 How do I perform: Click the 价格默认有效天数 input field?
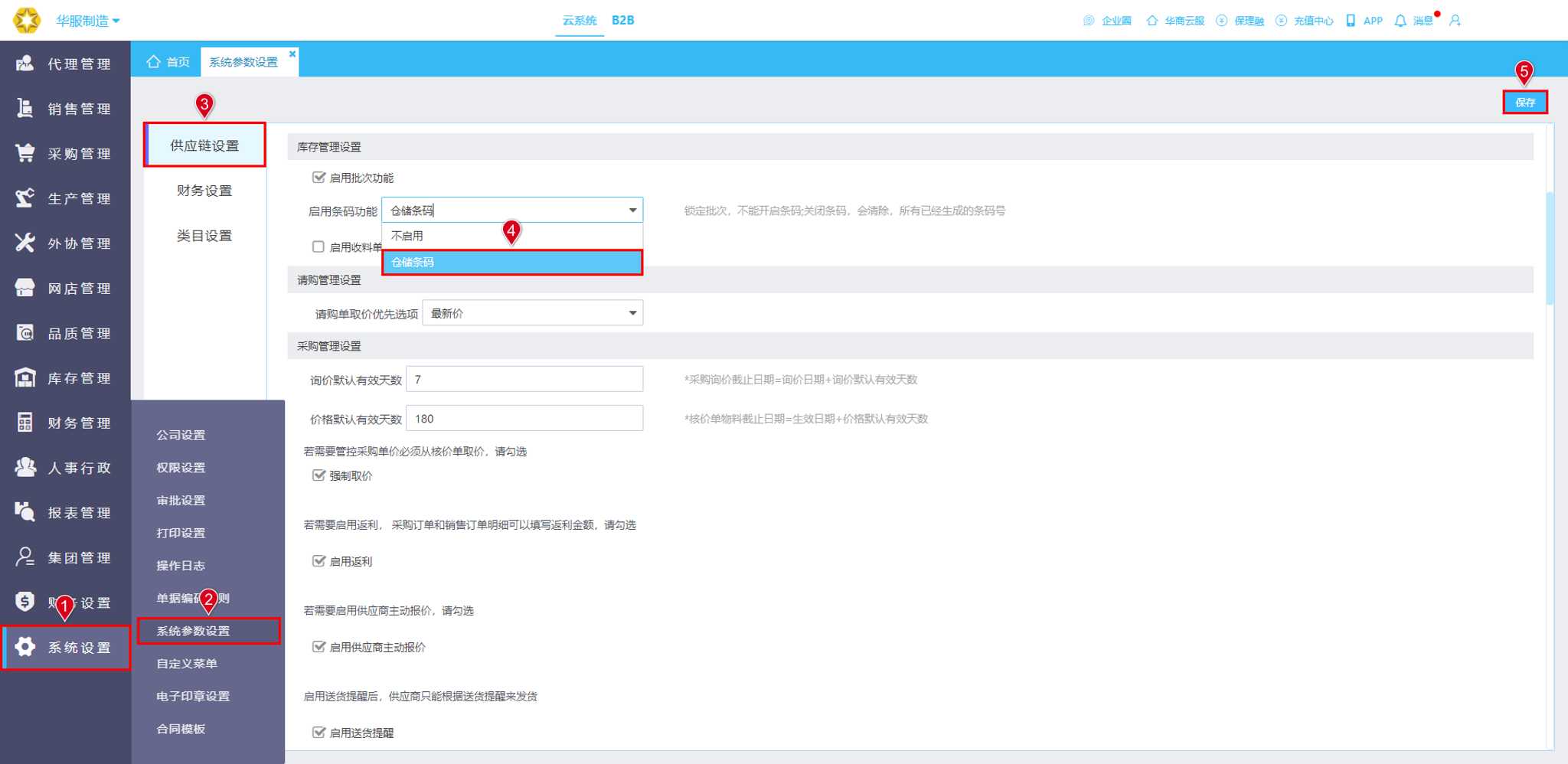click(x=524, y=419)
